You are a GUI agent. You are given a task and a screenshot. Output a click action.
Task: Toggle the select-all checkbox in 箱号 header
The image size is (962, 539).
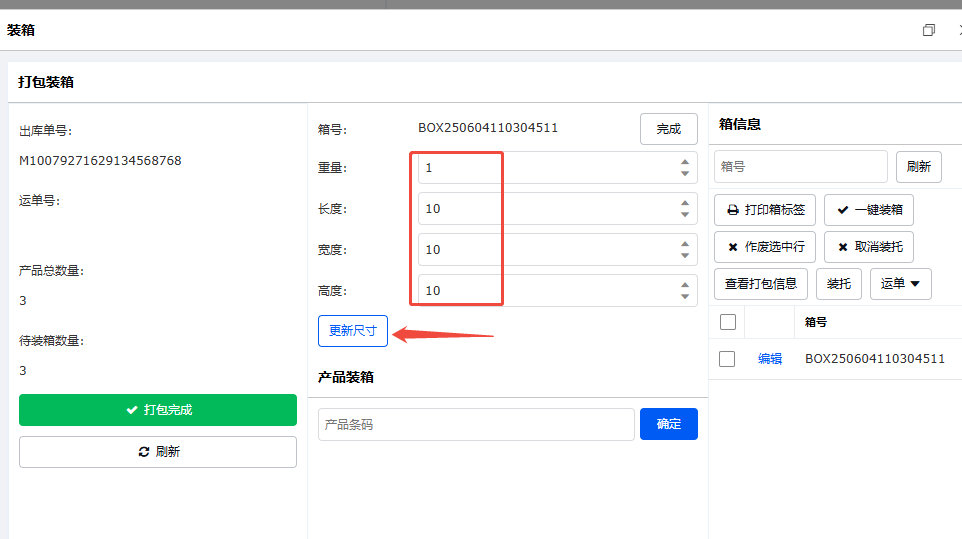[x=728, y=322]
